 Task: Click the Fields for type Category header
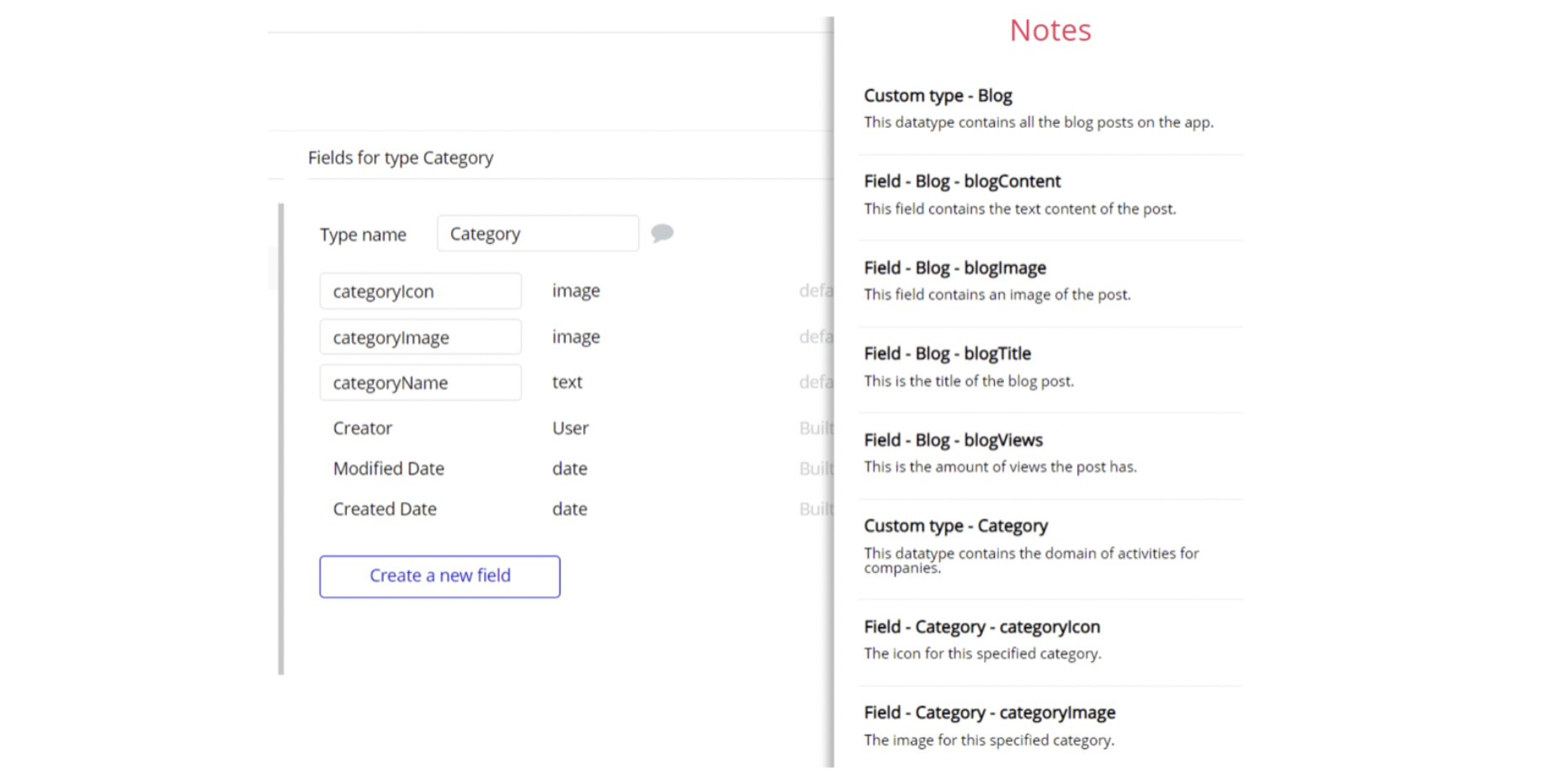click(x=401, y=158)
